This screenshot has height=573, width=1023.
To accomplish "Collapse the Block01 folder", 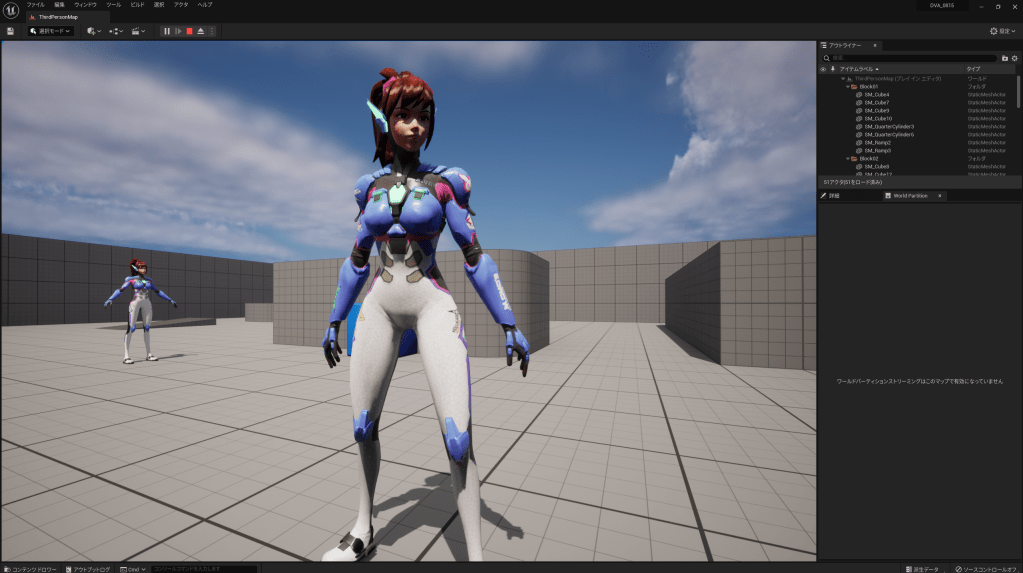I will (847, 87).
